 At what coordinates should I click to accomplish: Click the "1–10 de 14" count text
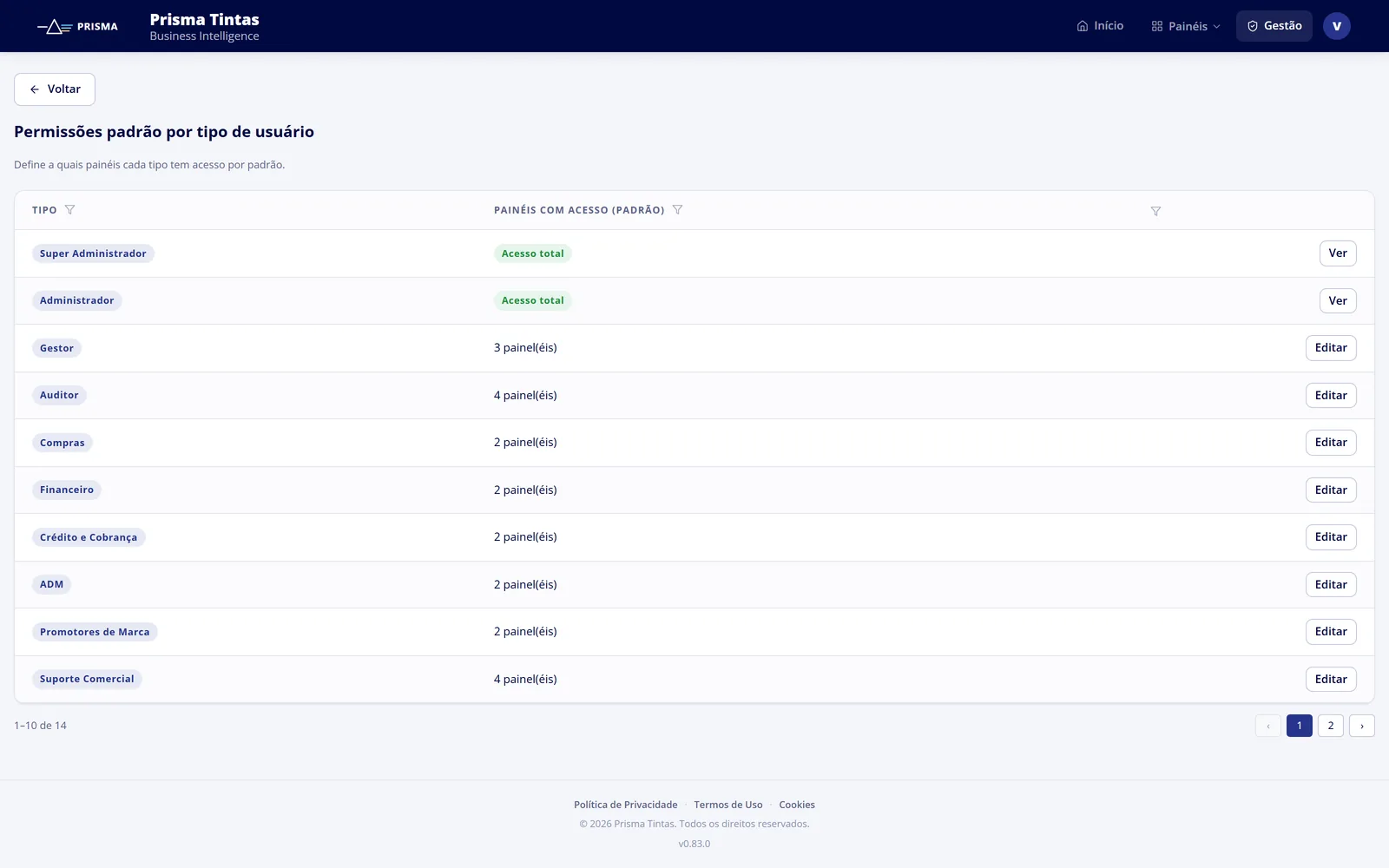(x=40, y=726)
